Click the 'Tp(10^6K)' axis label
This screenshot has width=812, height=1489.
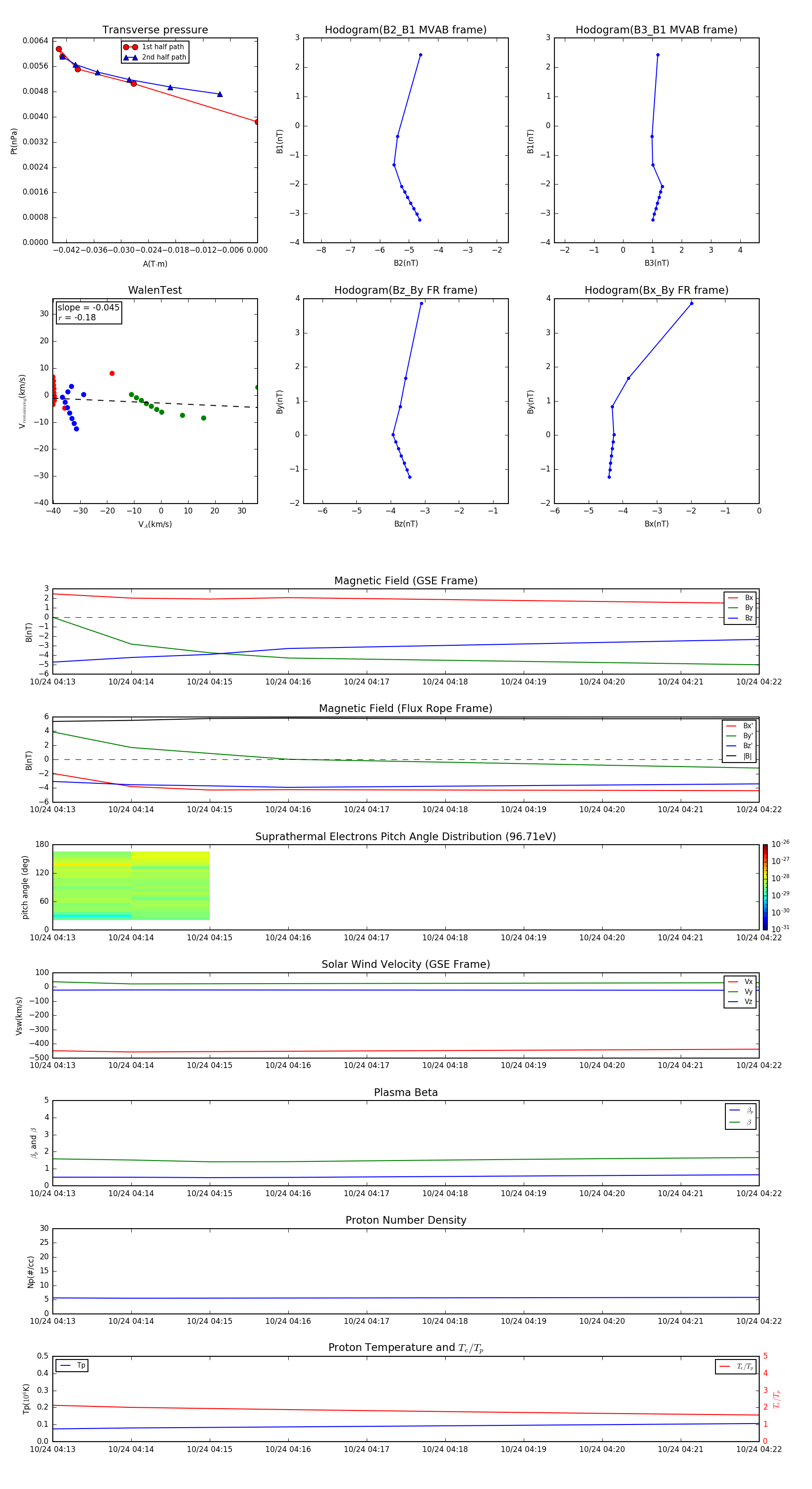[x=26, y=1399]
